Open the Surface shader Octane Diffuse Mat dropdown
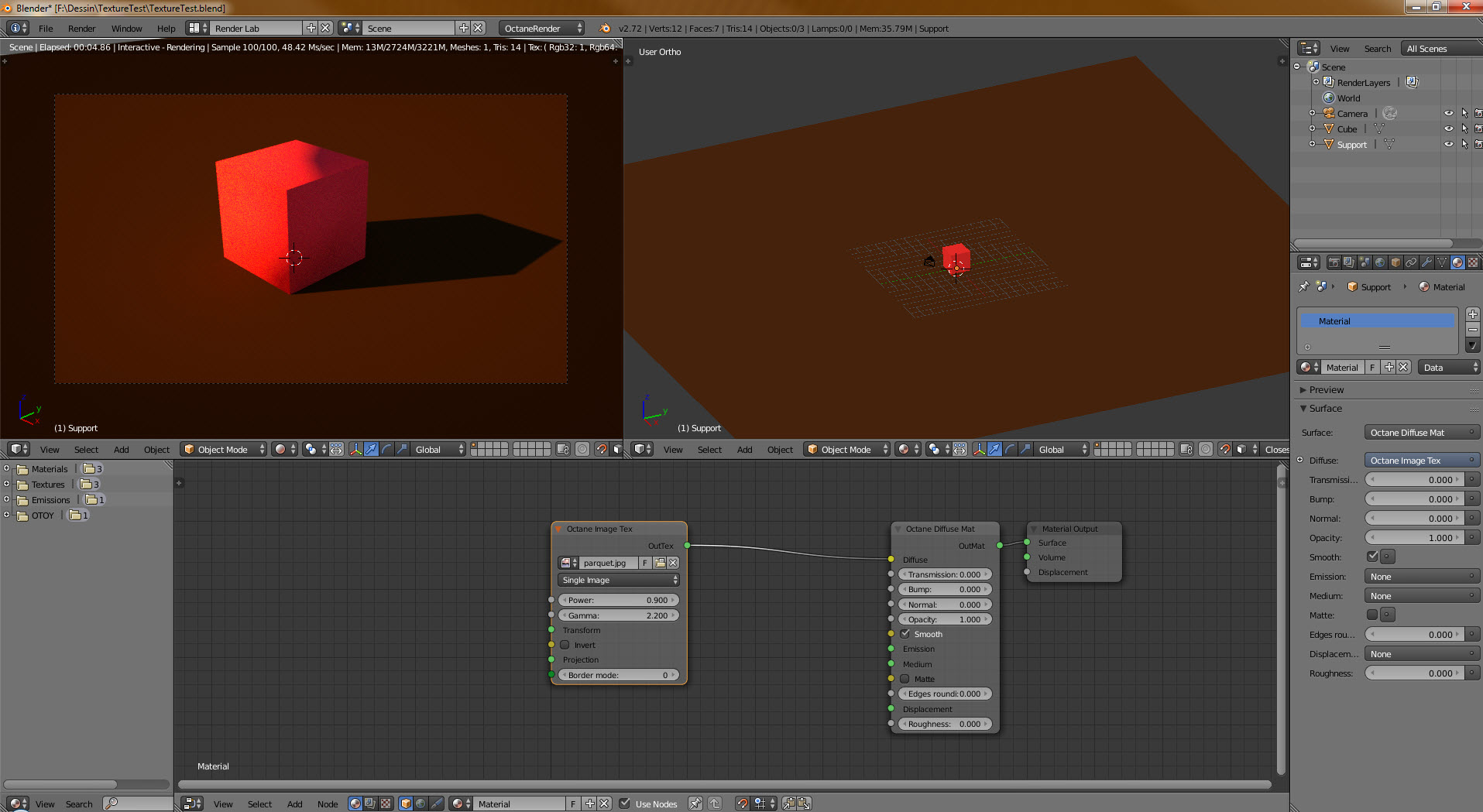This screenshot has width=1483, height=812. coord(1422,433)
